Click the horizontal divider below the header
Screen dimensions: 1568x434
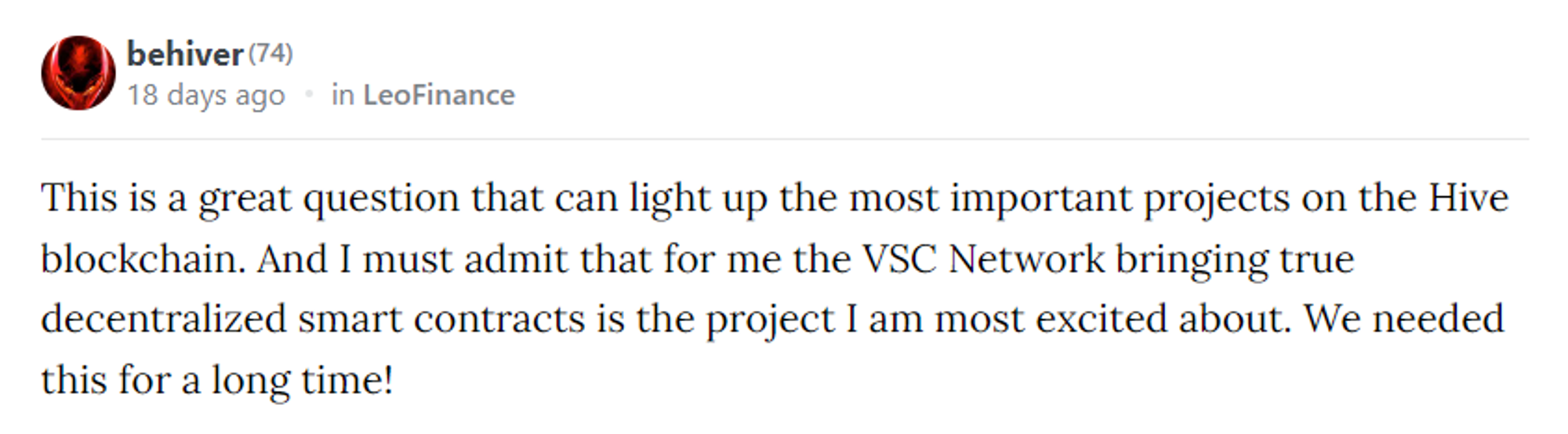tap(785, 140)
